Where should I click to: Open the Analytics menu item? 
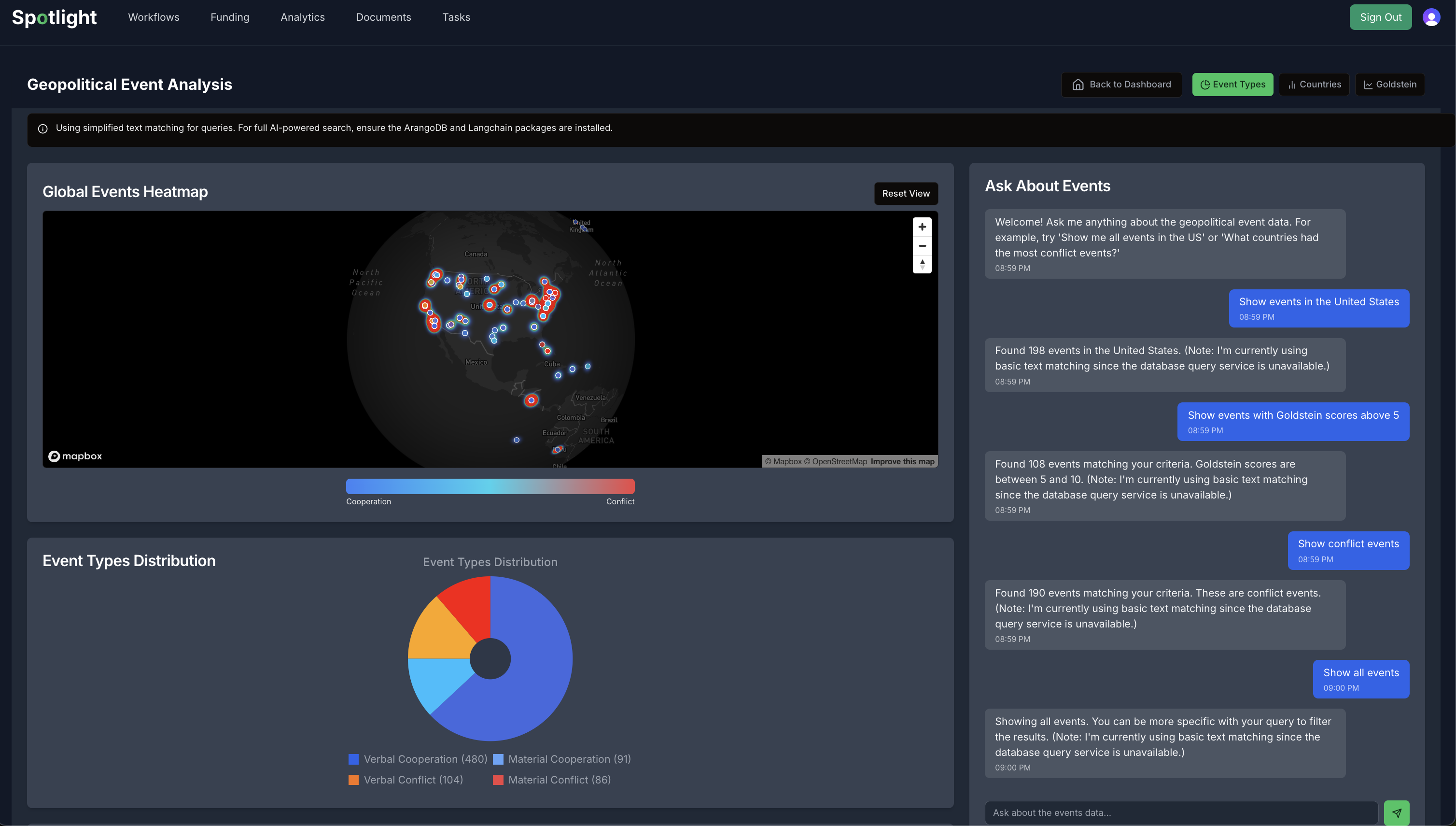[x=302, y=17]
